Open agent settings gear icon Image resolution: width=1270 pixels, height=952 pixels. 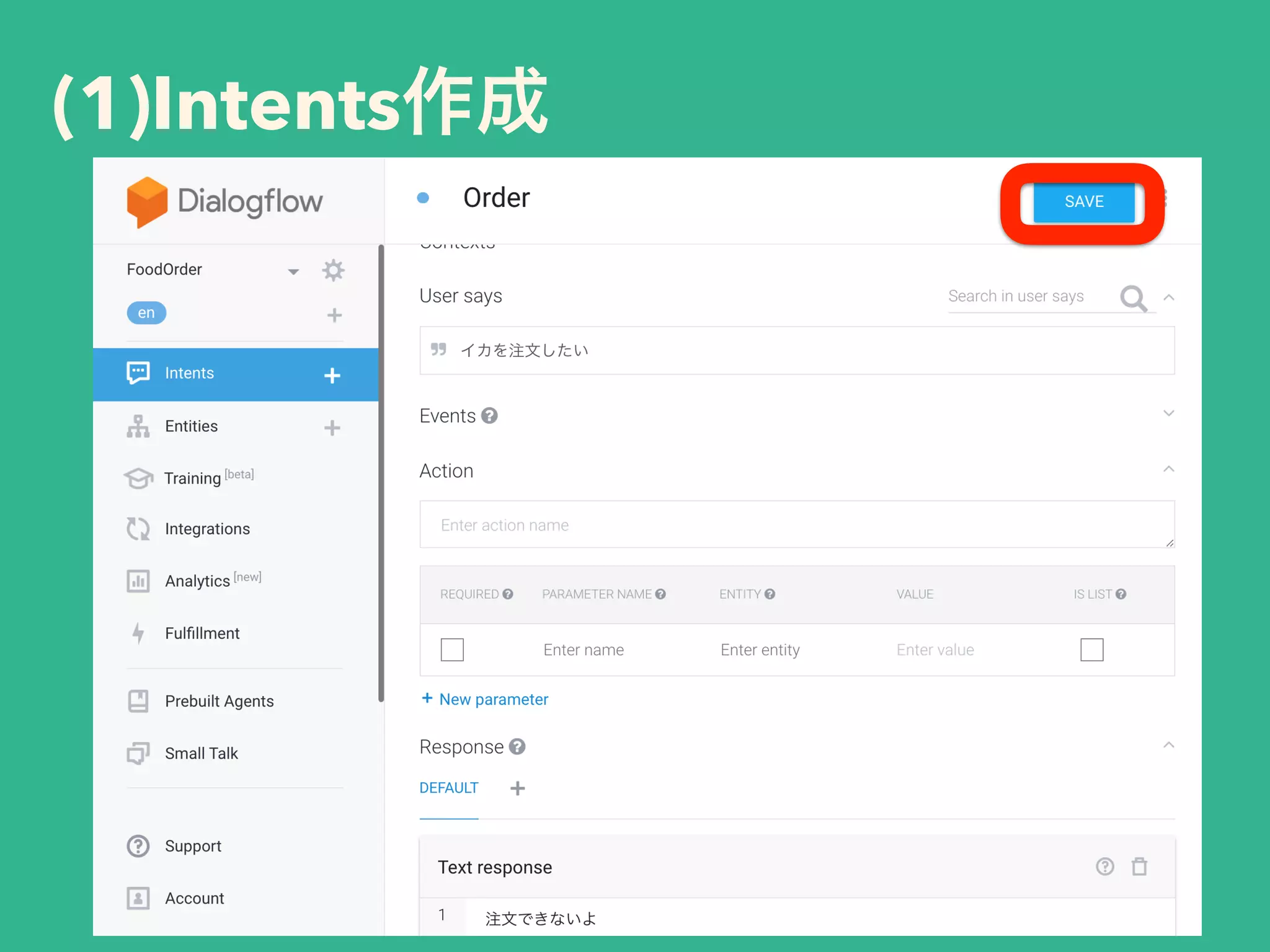coord(333,270)
